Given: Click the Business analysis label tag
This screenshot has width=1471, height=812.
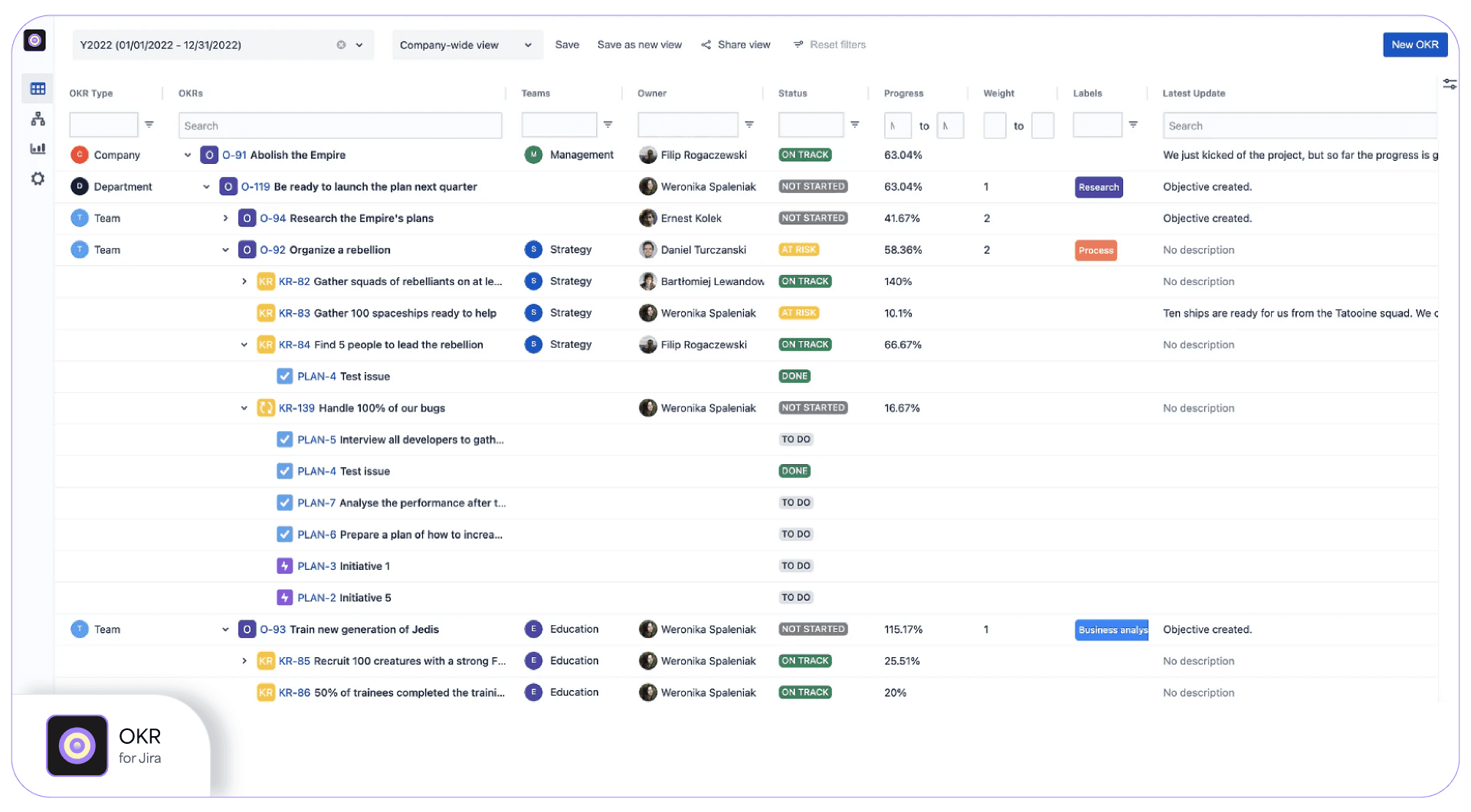Looking at the screenshot, I should [x=1112, y=630].
